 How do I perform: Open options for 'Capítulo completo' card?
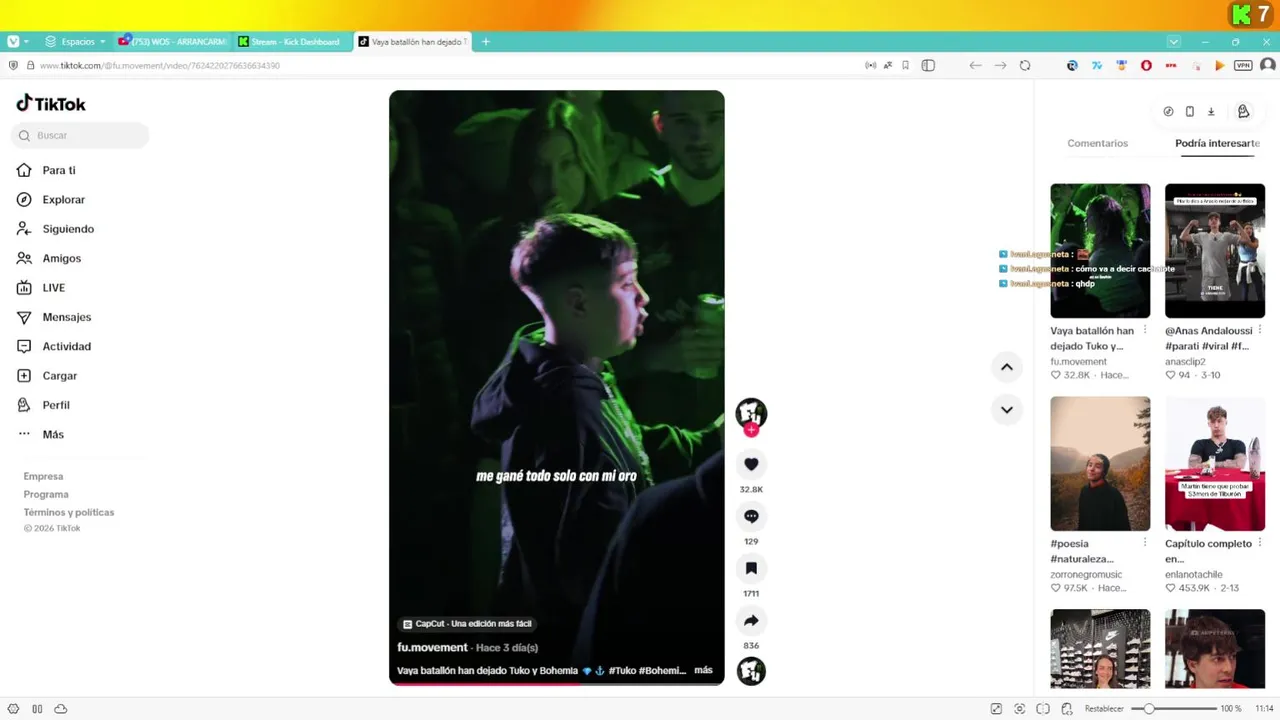tap(1259, 543)
